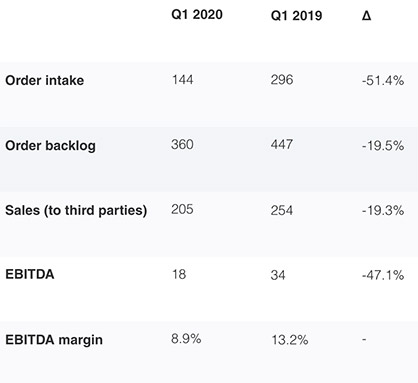Select the 296 order intake value
The image size is (418, 383).
(282, 80)
